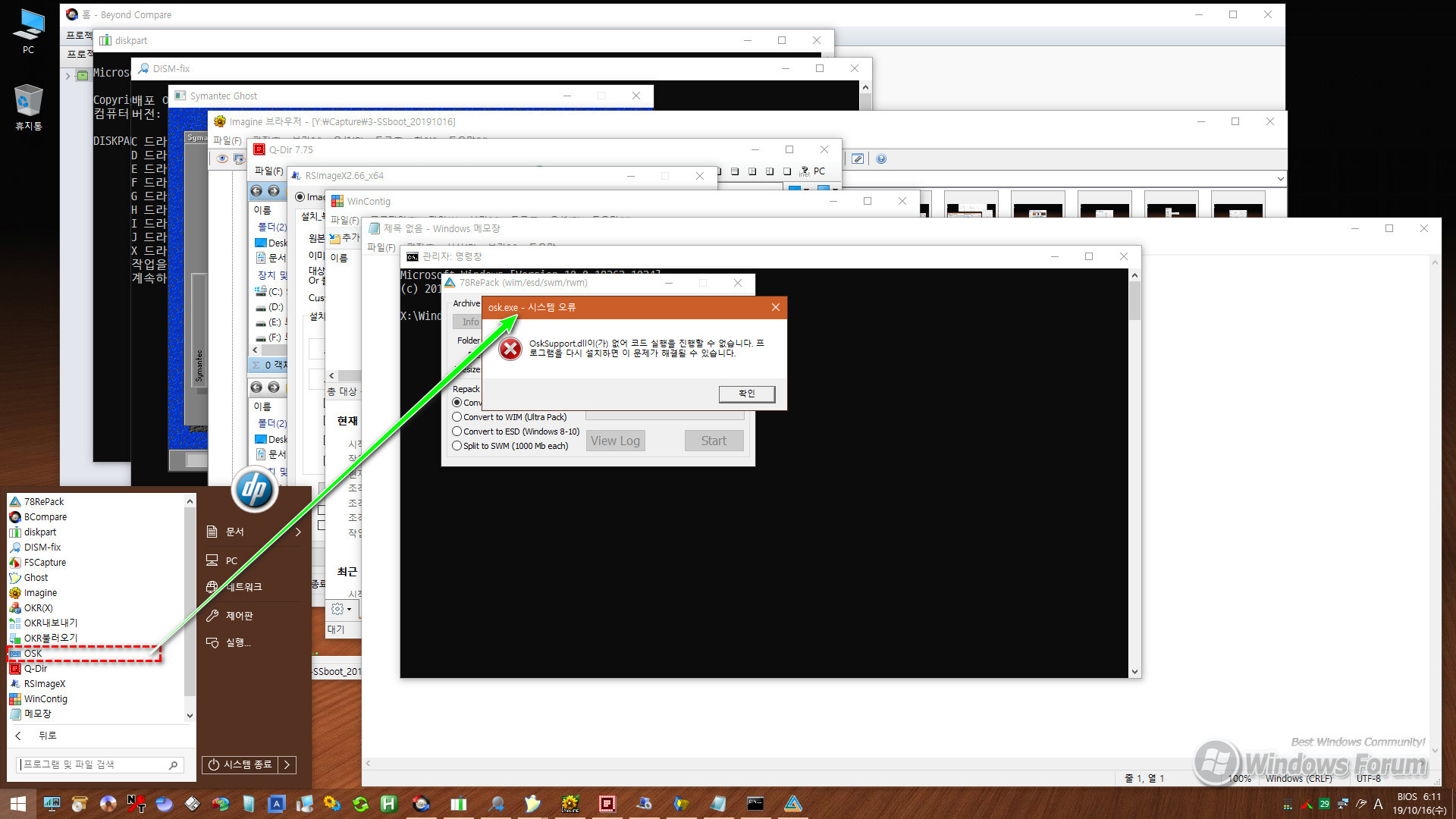Click the Windows Start button on taskbar
Image resolution: width=1456 pixels, height=819 pixels.
click(x=18, y=803)
